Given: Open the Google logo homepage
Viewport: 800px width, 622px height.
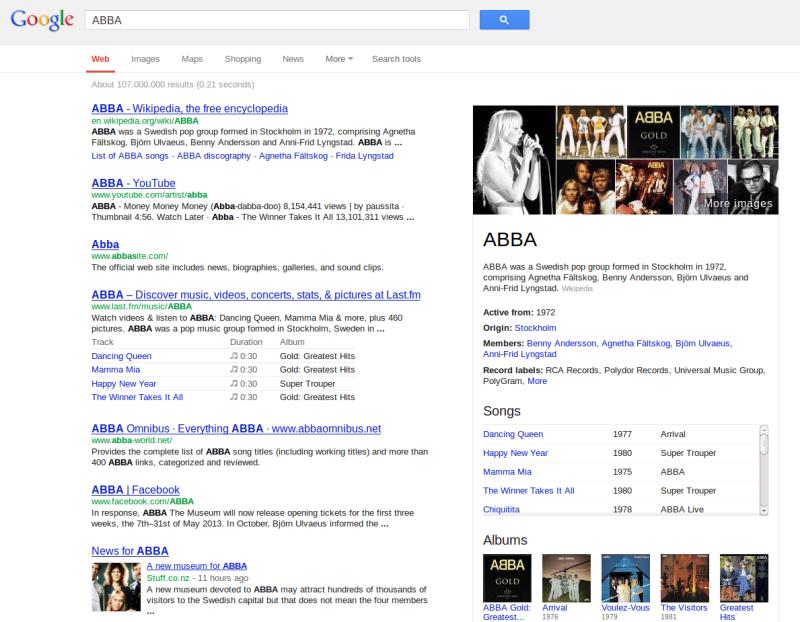Looking at the screenshot, I should pyautogui.click(x=42, y=20).
